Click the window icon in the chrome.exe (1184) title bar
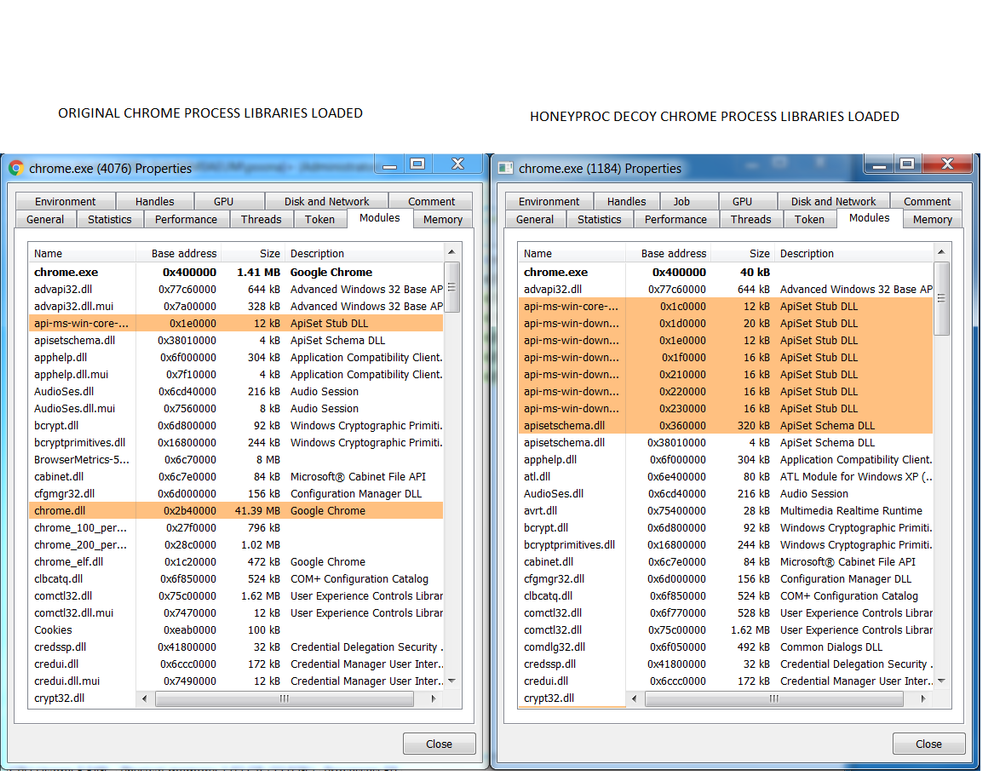This screenshot has height=772, width=982. [x=506, y=168]
